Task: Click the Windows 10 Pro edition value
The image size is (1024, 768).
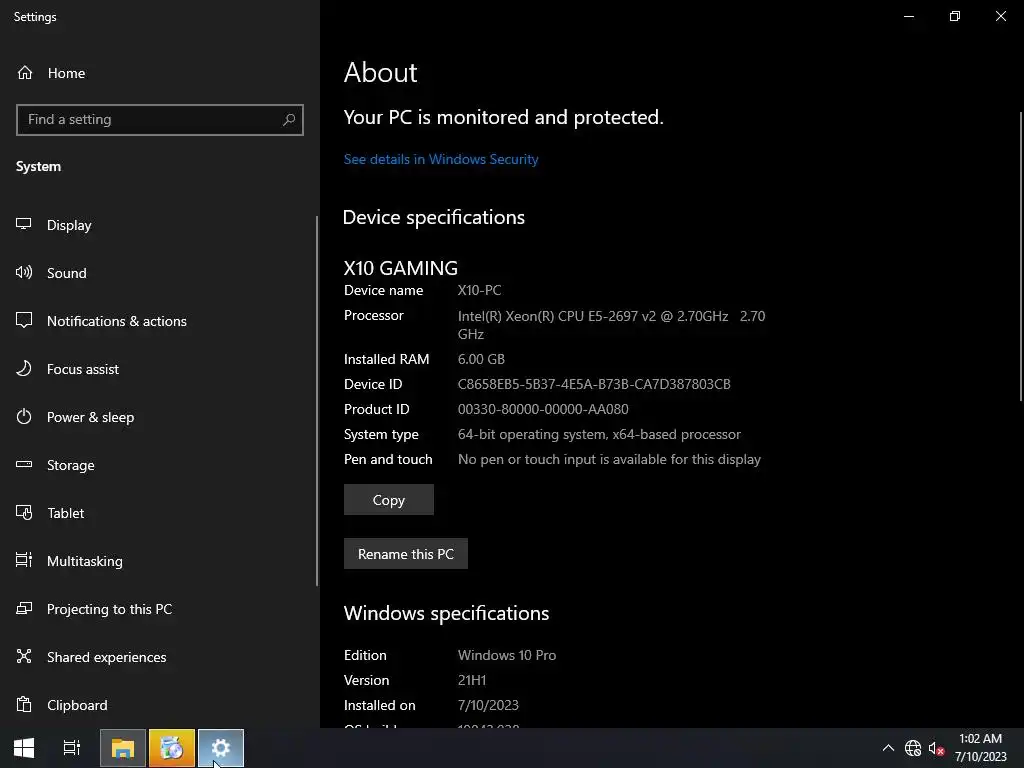Action: (x=507, y=655)
